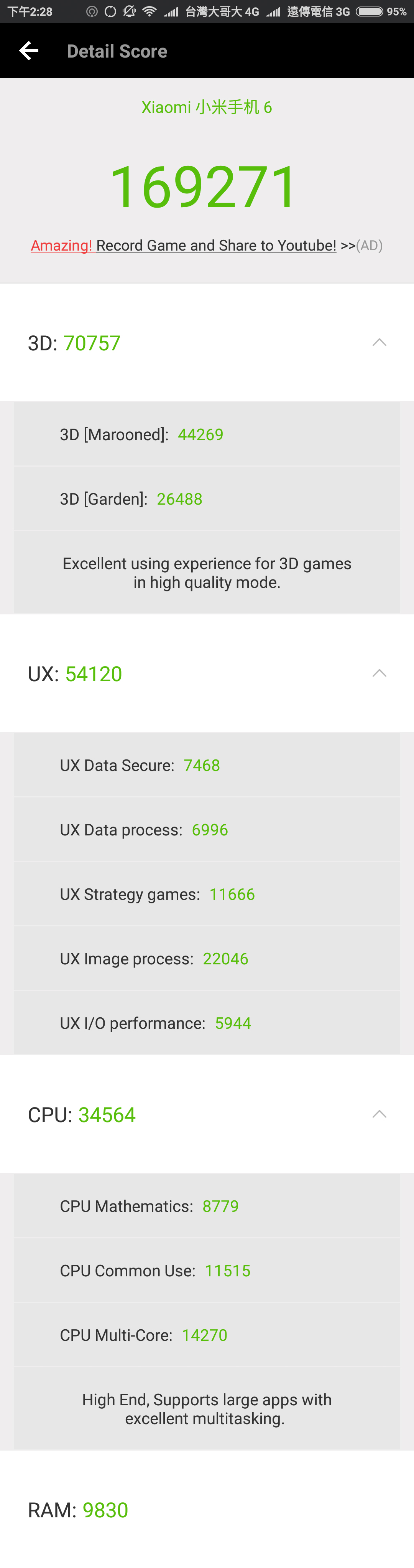The image size is (414, 1568).
Task: Tap the muted notification bell icon
Action: coord(129,12)
